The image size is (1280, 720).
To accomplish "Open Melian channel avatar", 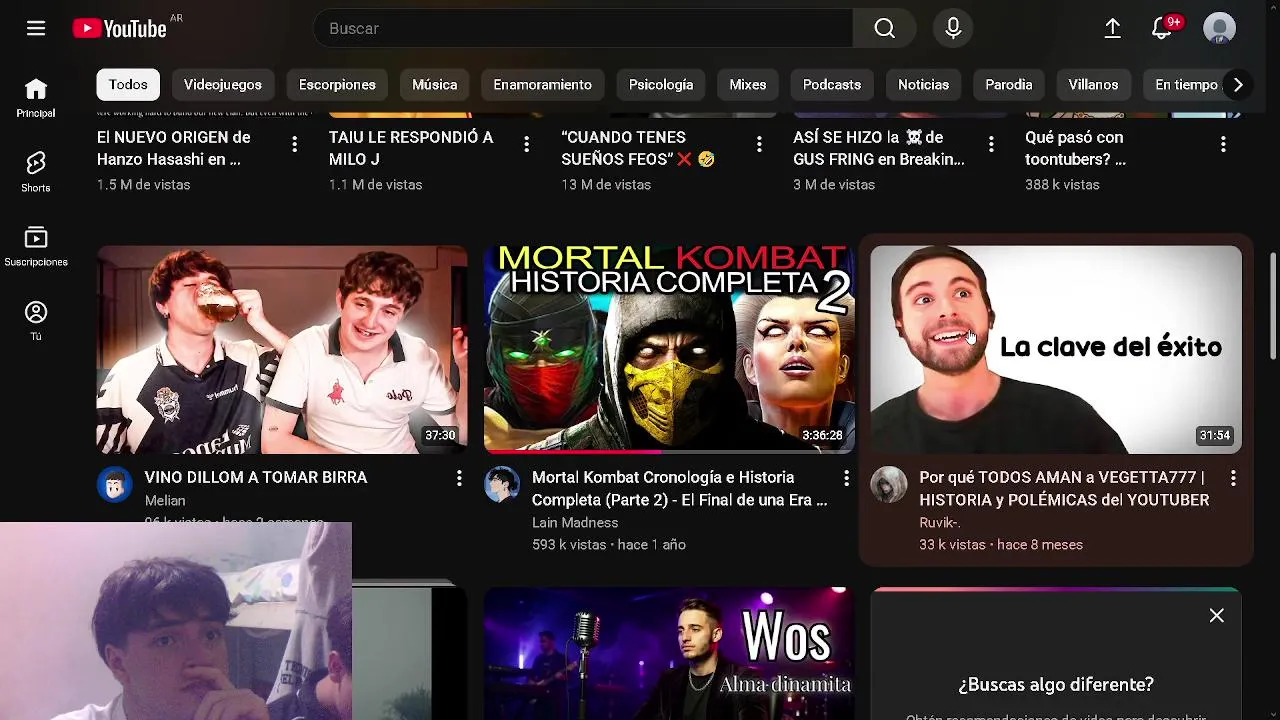I will [115, 485].
